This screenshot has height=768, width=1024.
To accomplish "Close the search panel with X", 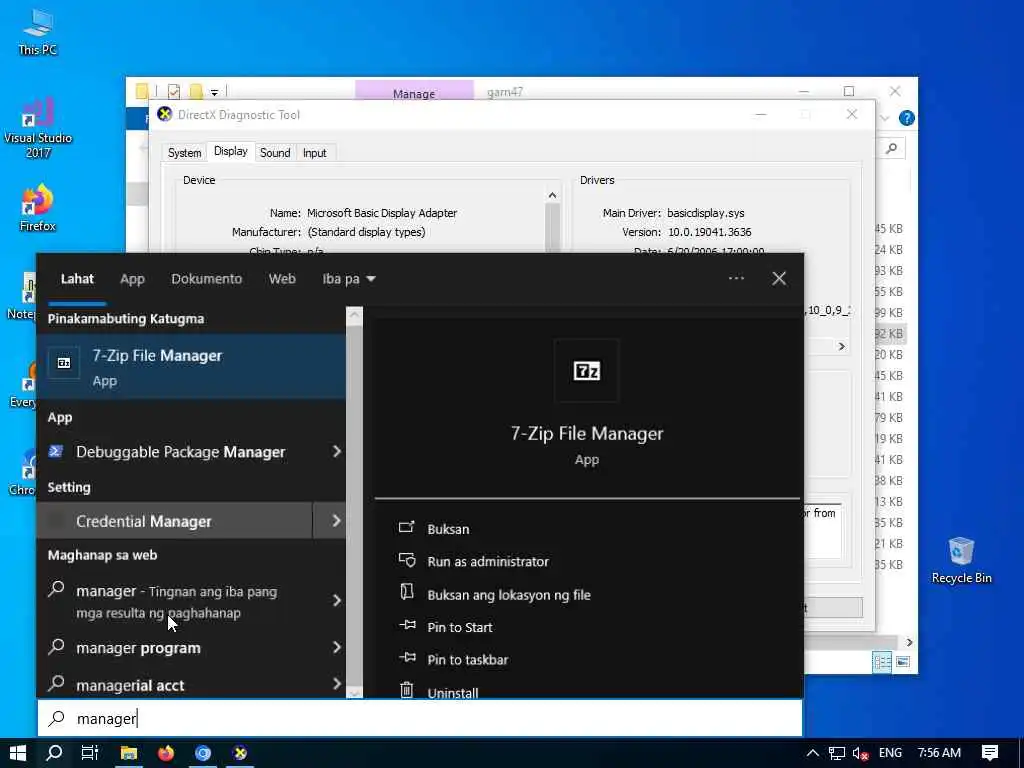I will [779, 279].
